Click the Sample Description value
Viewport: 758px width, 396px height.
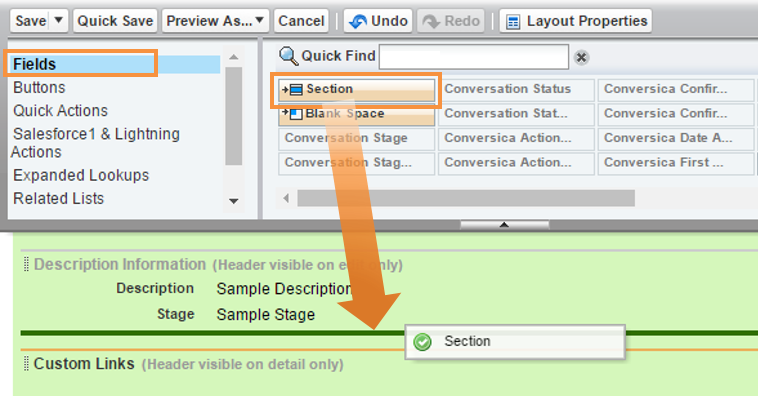coord(284,289)
